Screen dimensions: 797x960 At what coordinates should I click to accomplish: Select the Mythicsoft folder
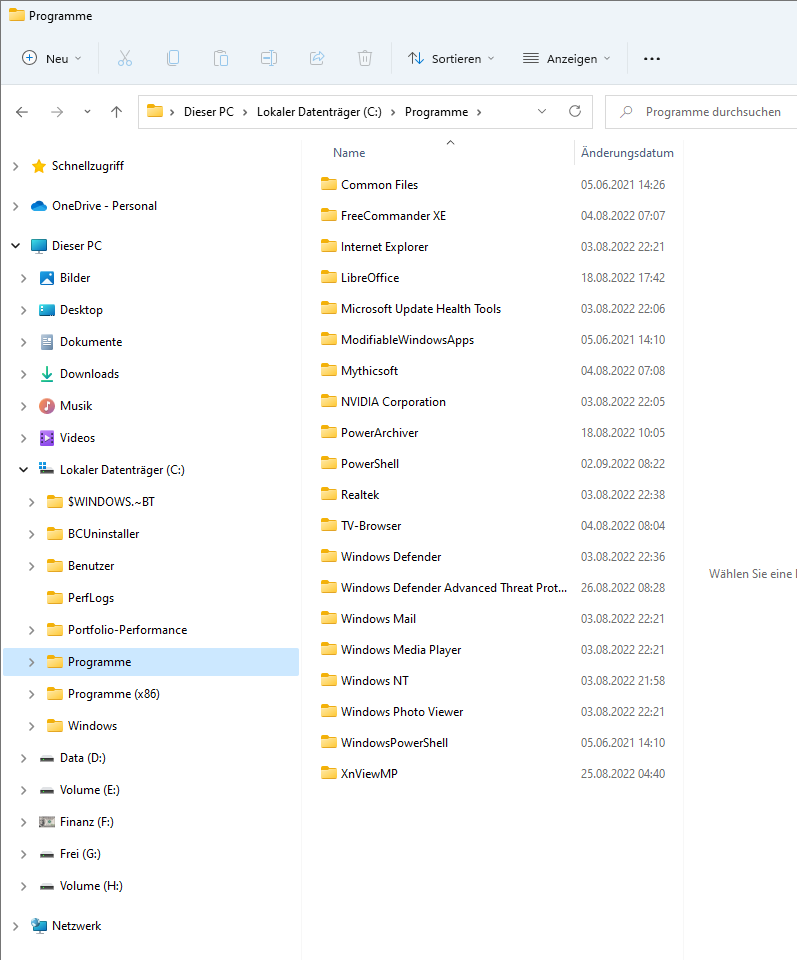[369, 370]
